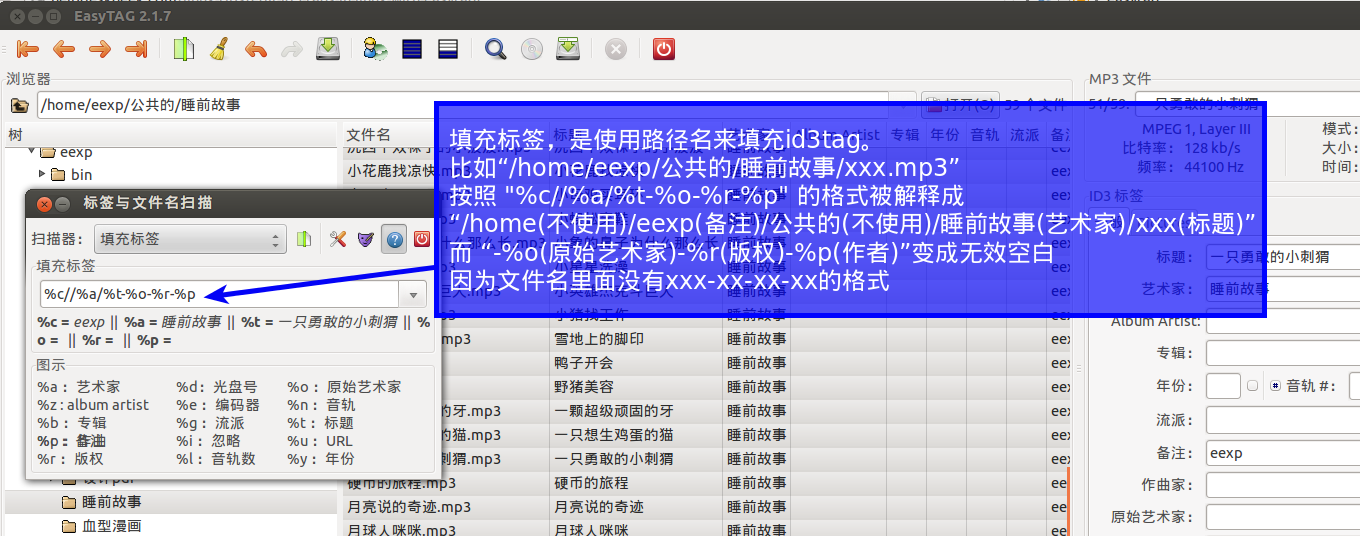Click the 标题 tag field
This screenshot has height=536, width=1362.
click(1283, 257)
